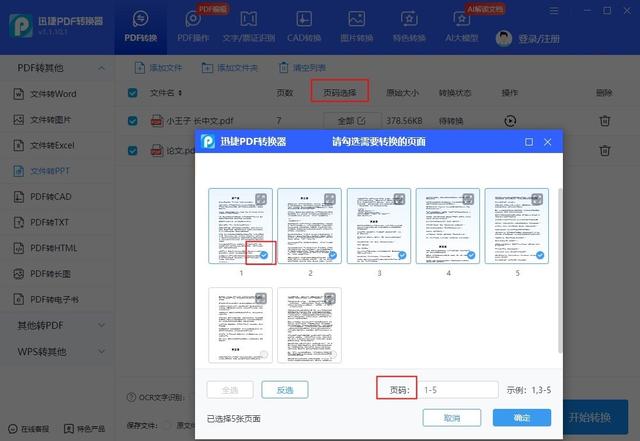Click the 反选 invert selection button
The height and width of the screenshot is (441, 640).
[x=285, y=390]
